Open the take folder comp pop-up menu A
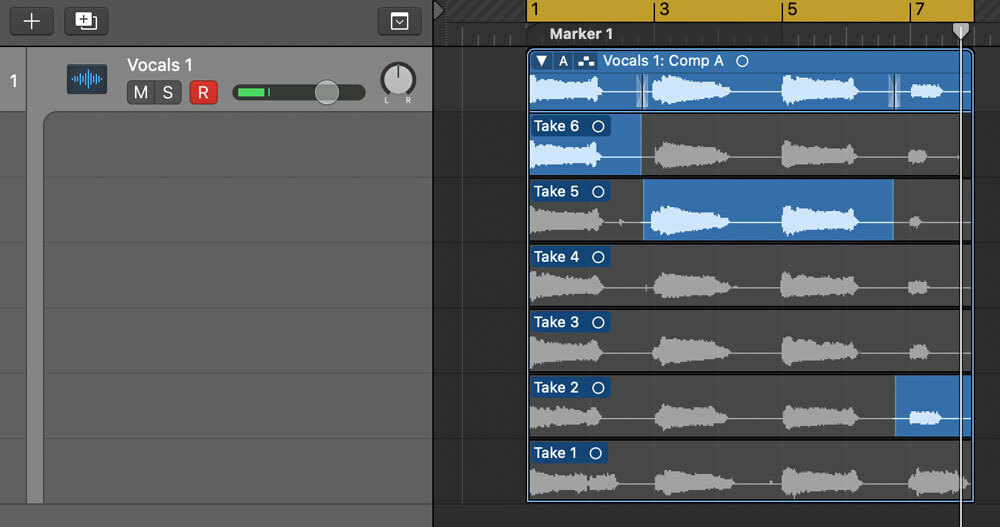The height and width of the screenshot is (527, 1000). tap(563, 61)
